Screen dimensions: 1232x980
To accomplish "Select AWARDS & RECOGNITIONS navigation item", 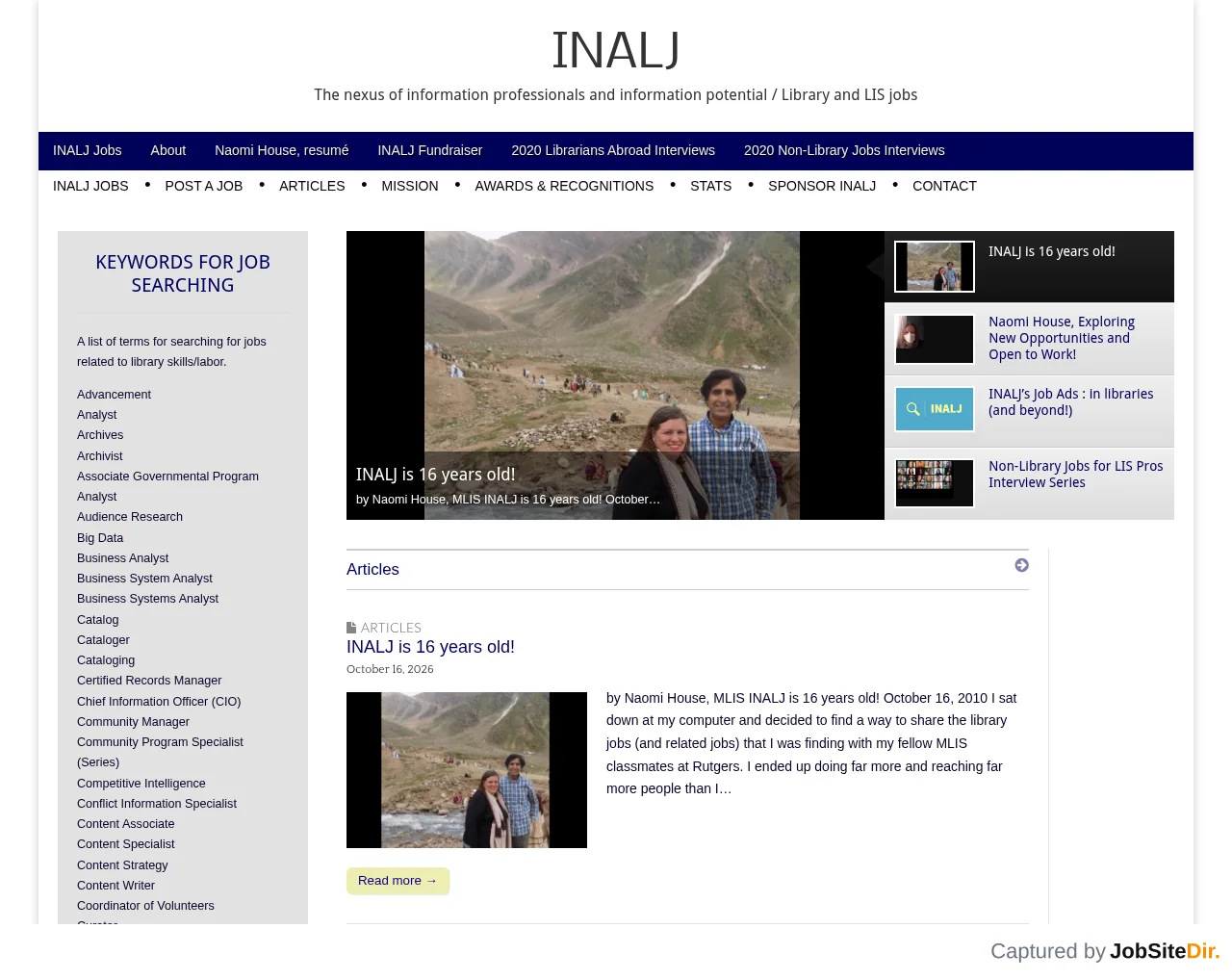I will pyautogui.click(x=564, y=186).
